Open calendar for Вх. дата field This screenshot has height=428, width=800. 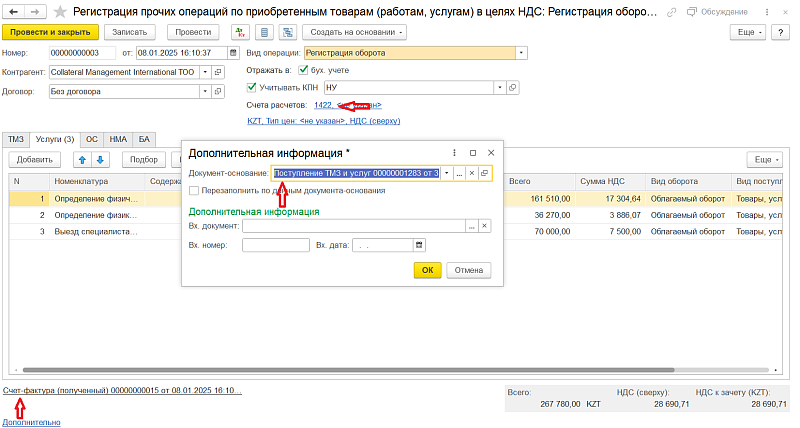click(x=419, y=245)
